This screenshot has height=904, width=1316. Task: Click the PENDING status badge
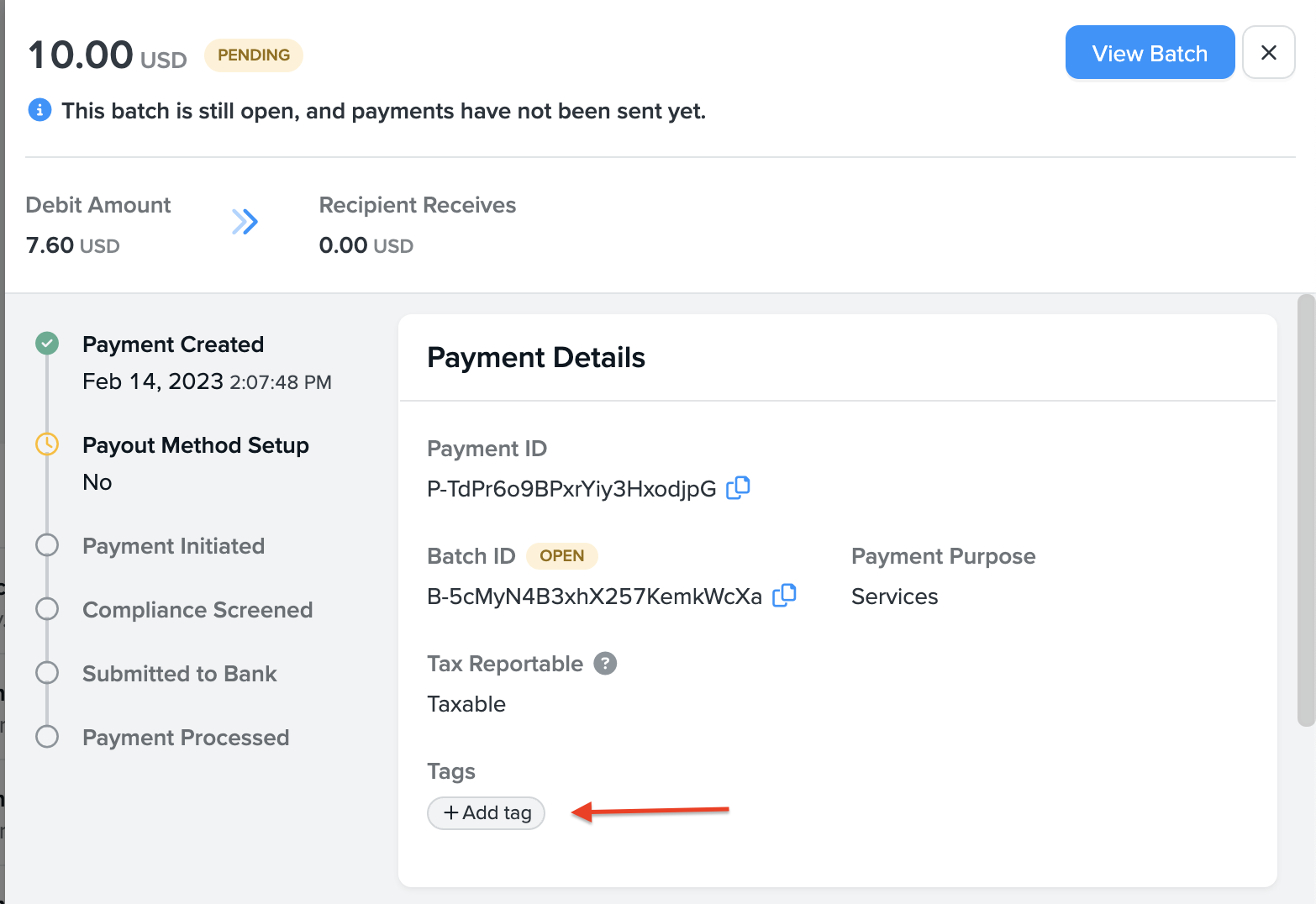[x=254, y=55]
